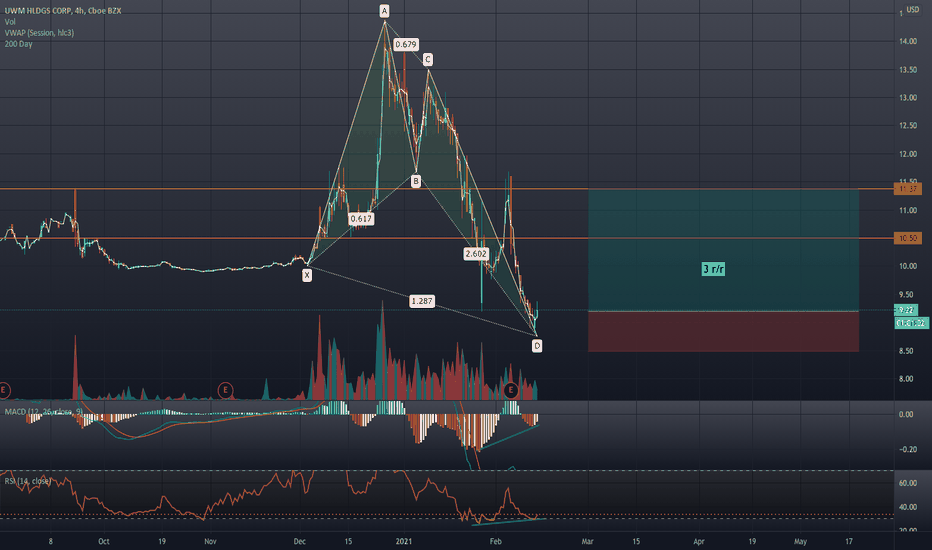The height and width of the screenshot is (550, 932).
Task: Click the 12.50 price axis label
Action: point(908,125)
